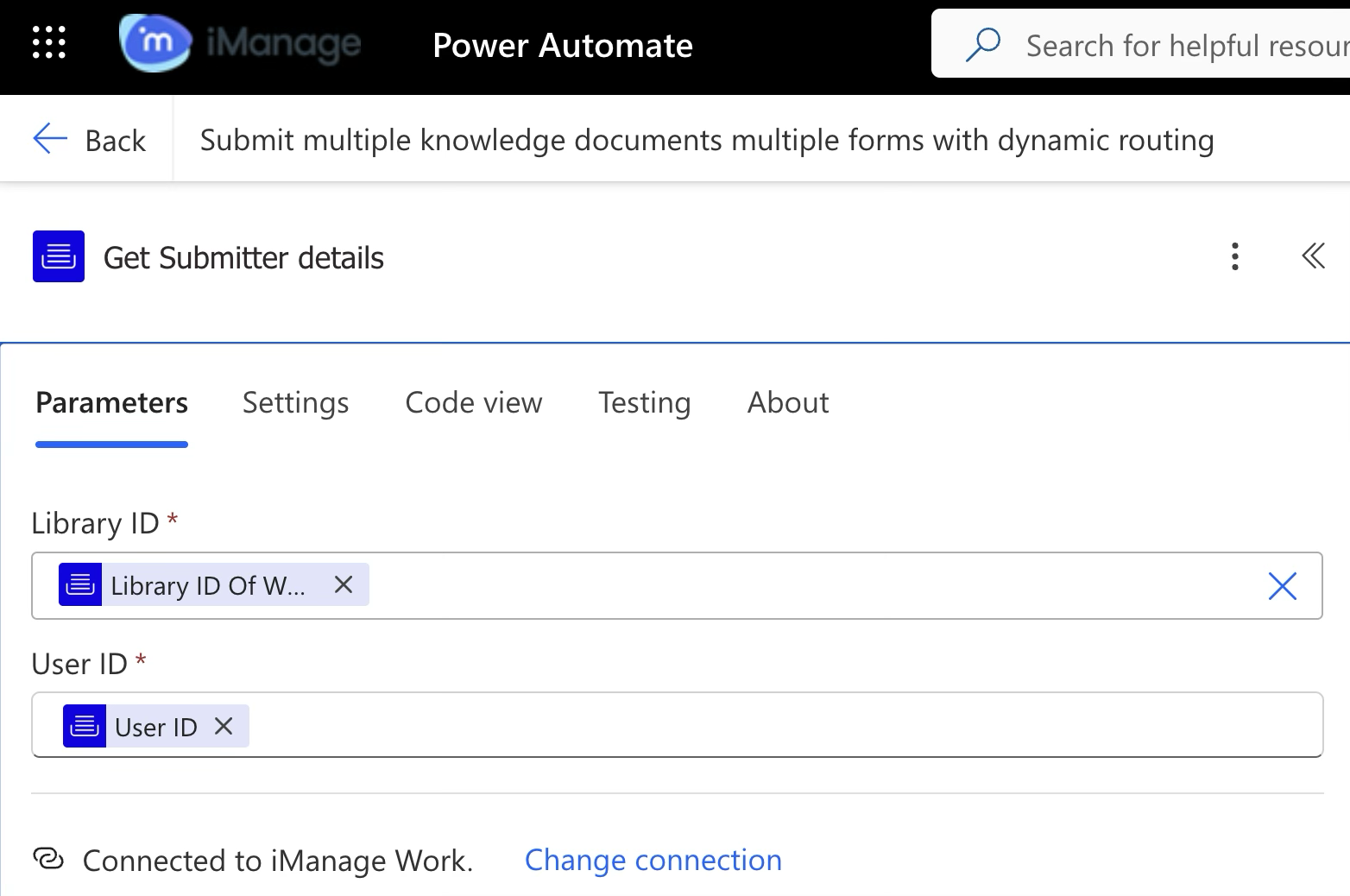
Task: Select the Parameters tab
Action: tap(111, 403)
